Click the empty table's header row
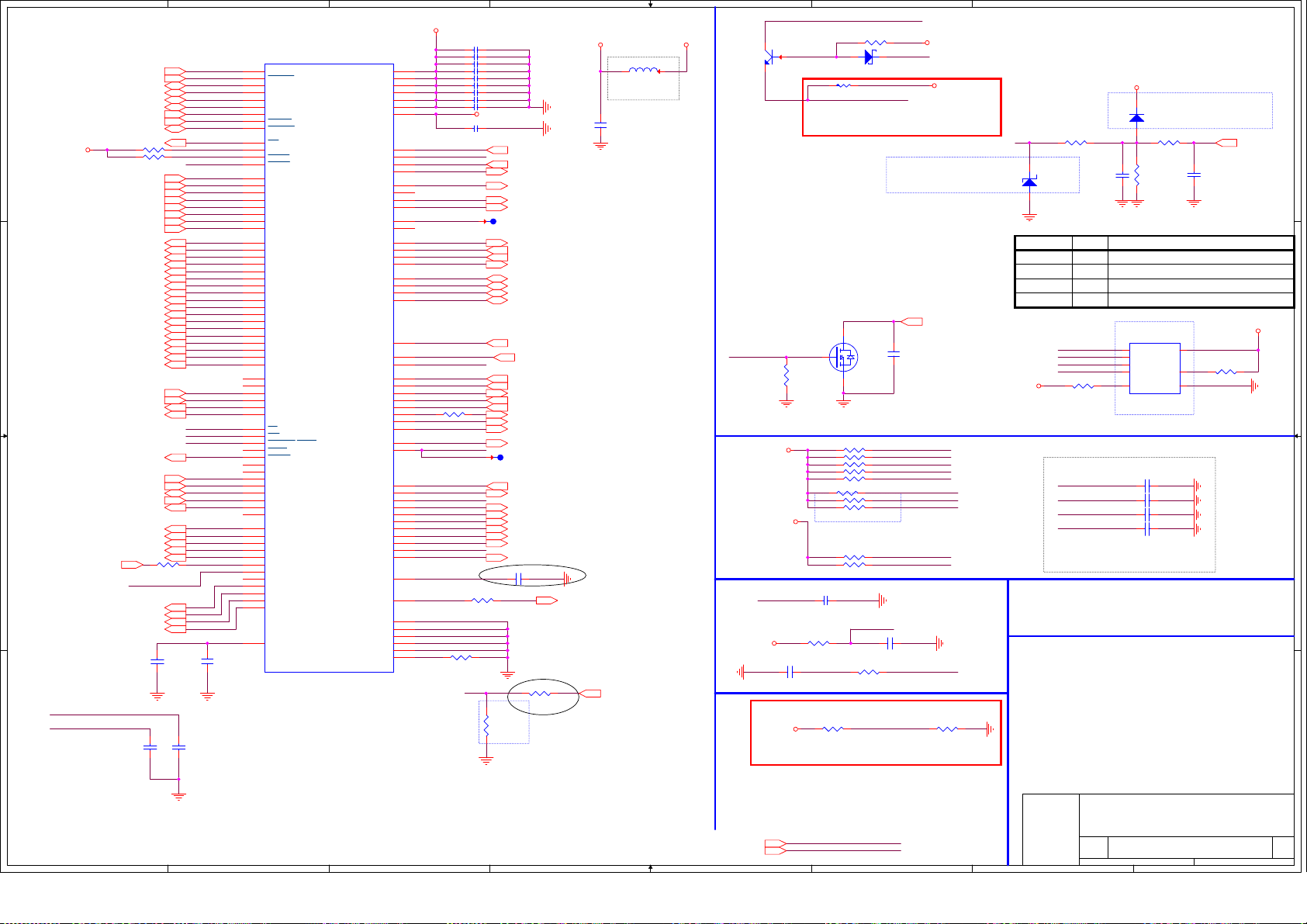Viewport: 1307px width, 924px height. (1154, 243)
